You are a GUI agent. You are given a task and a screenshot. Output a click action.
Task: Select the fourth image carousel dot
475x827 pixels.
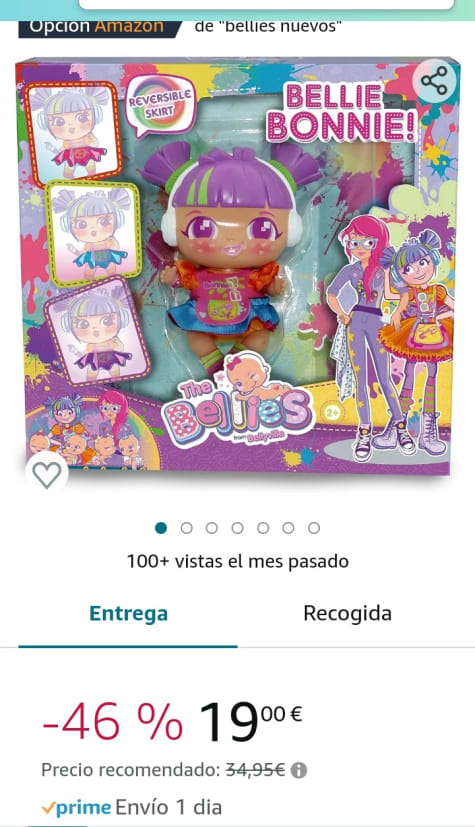(x=237, y=528)
